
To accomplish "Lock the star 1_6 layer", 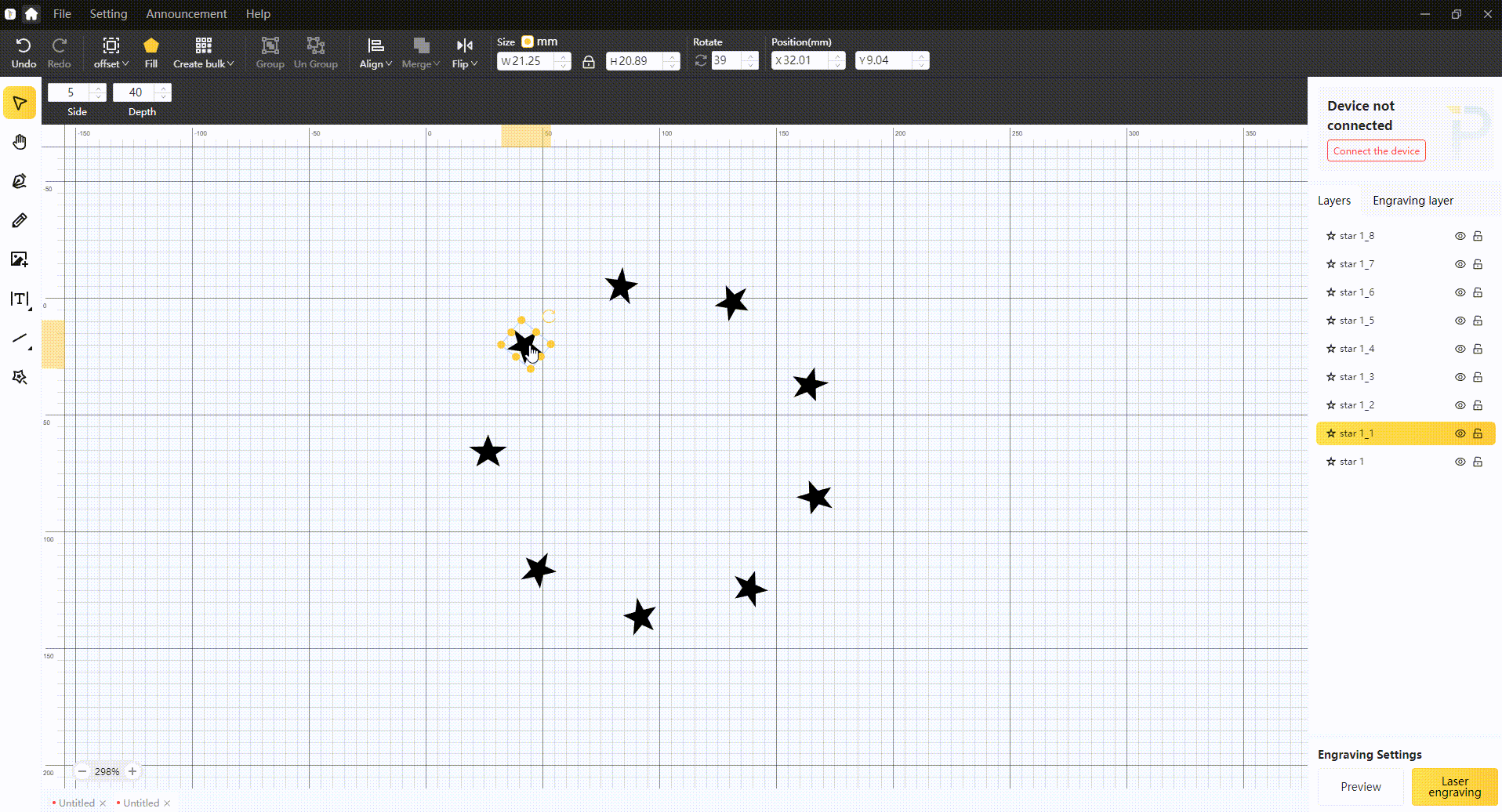I will point(1478,292).
